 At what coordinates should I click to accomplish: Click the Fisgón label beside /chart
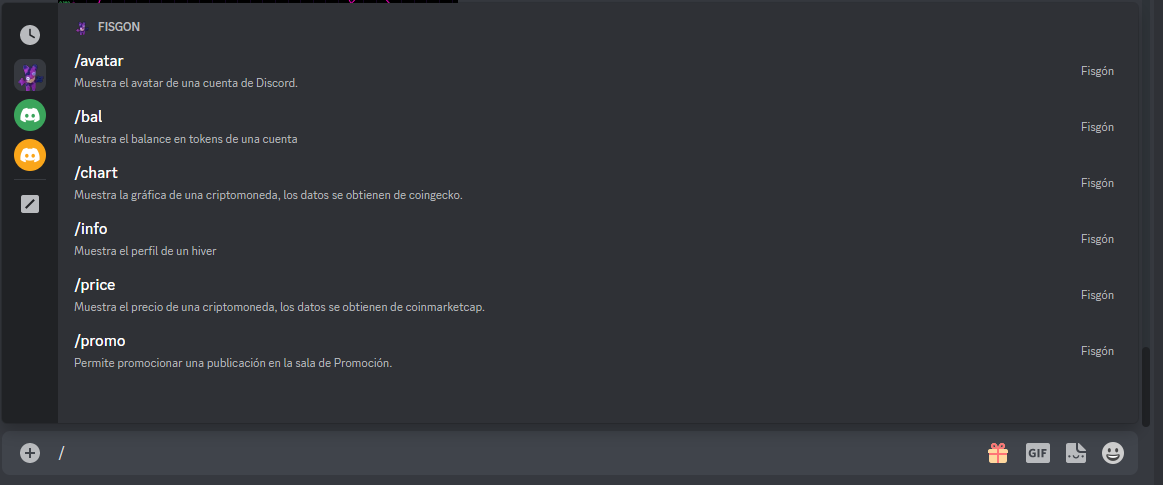click(x=1097, y=182)
